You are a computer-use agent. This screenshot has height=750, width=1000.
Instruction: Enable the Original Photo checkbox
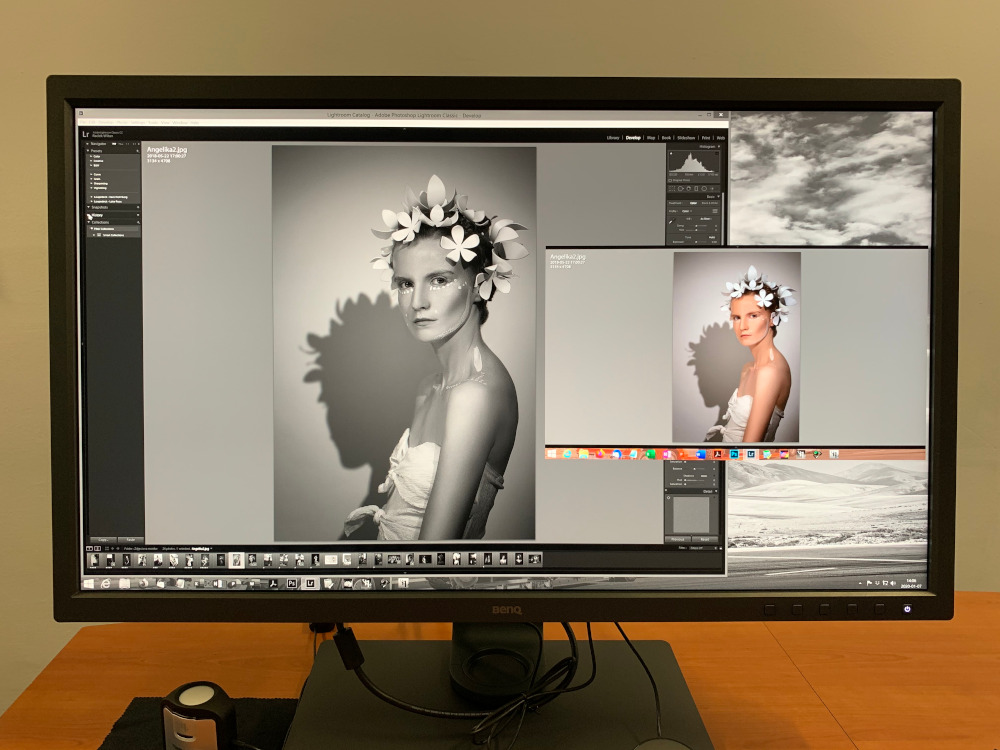671,180
